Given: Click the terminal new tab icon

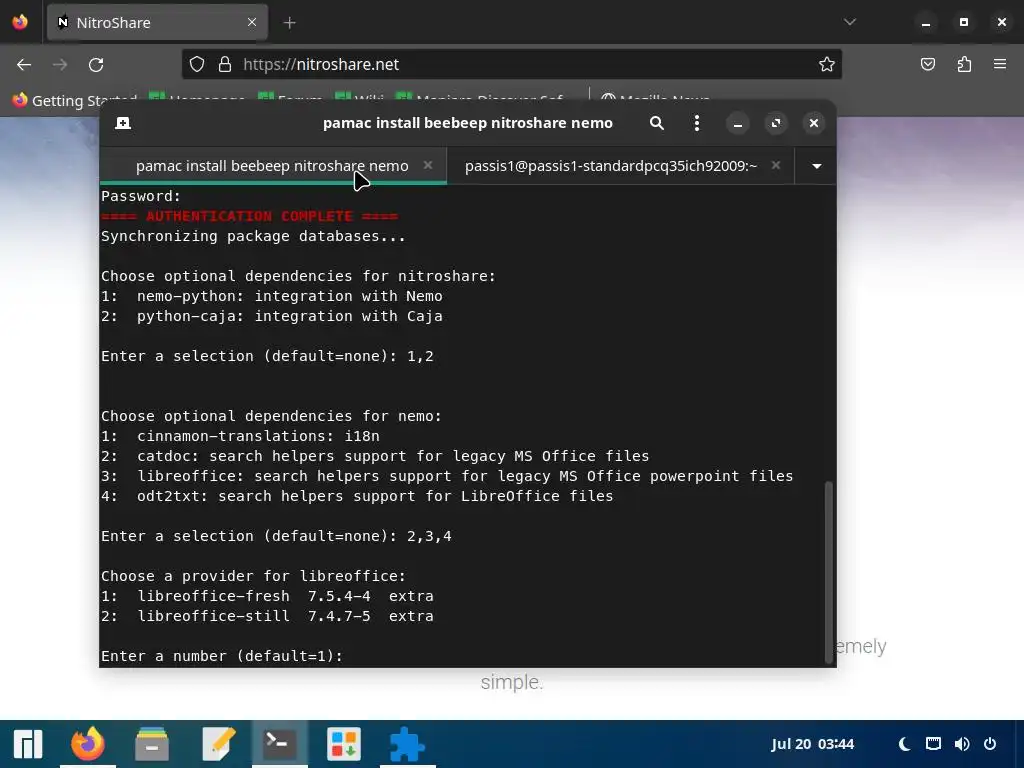Looking at the screenshot, I should (123, 123).
